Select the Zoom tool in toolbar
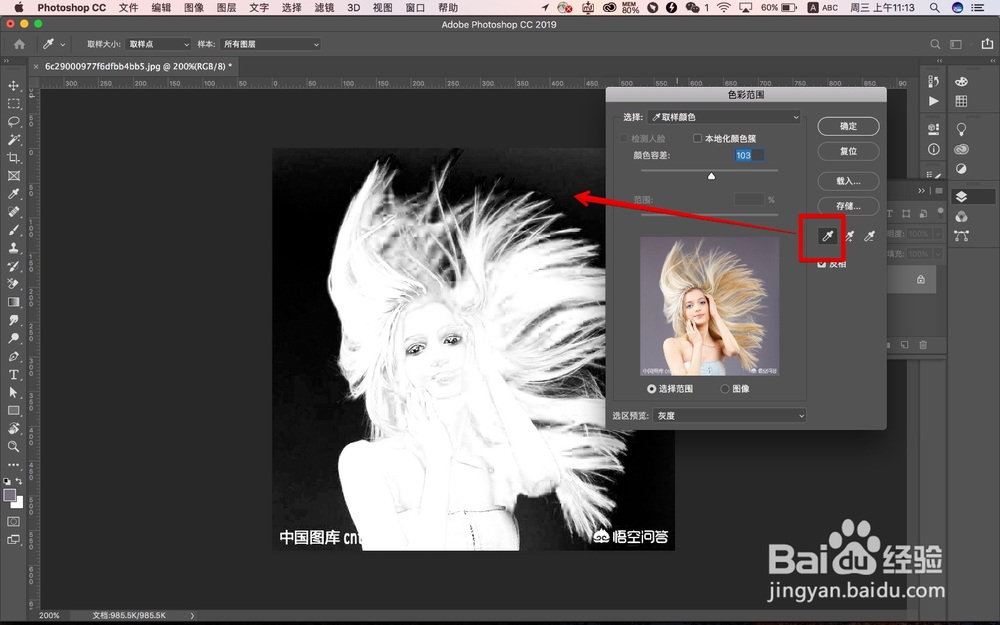This screenshot has width=1000, height=625. tap(13, 446)
